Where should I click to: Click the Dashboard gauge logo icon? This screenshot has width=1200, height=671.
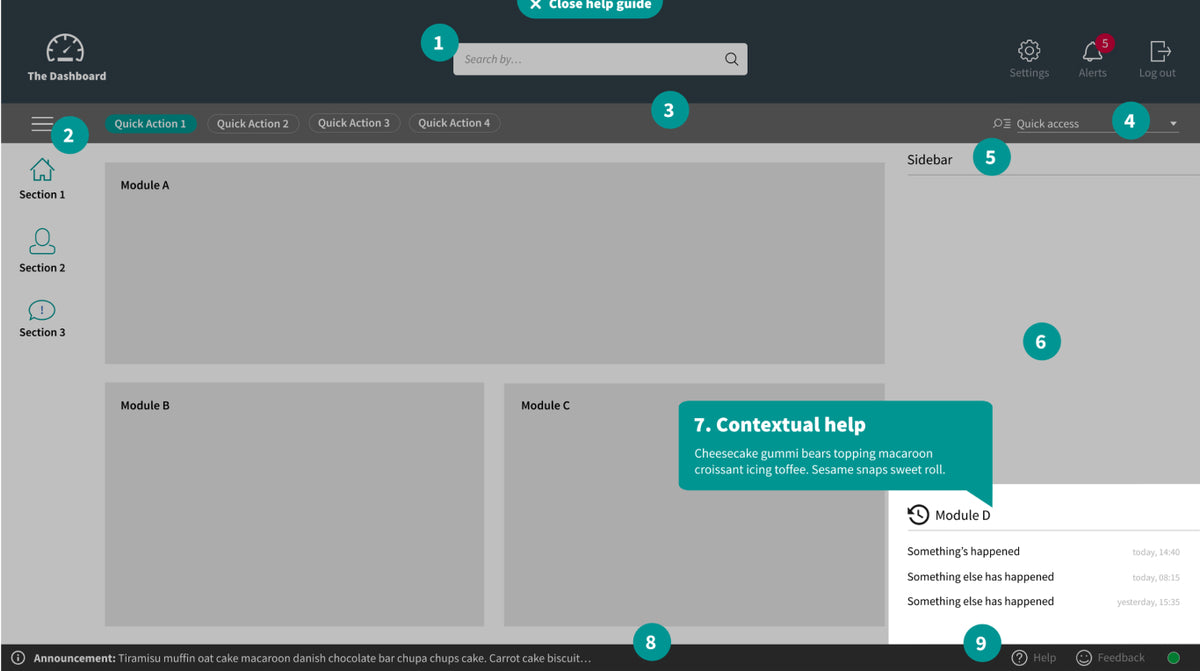tap(65, 46)
